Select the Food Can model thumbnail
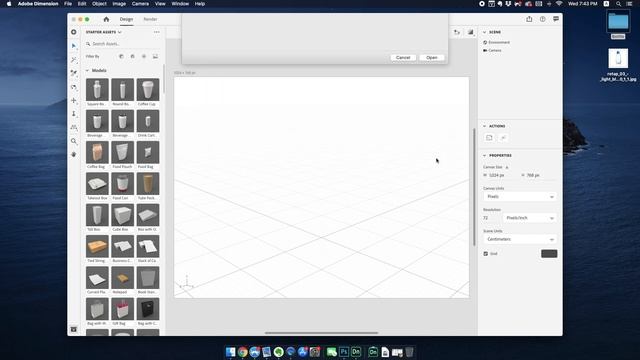The image size is (640, 360). coord(122,183)
